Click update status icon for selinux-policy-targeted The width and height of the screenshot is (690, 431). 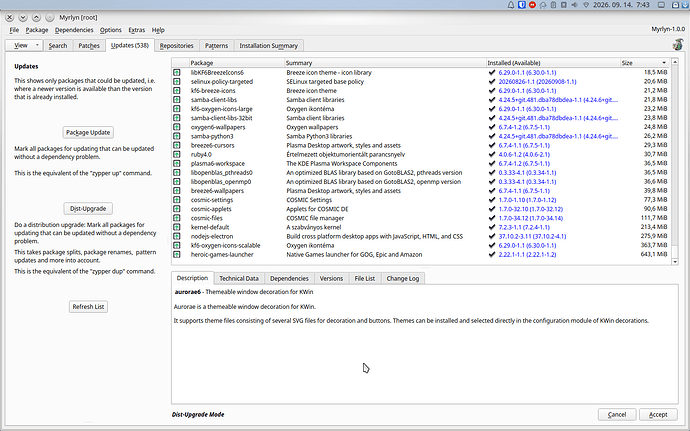tap(176, 81)
